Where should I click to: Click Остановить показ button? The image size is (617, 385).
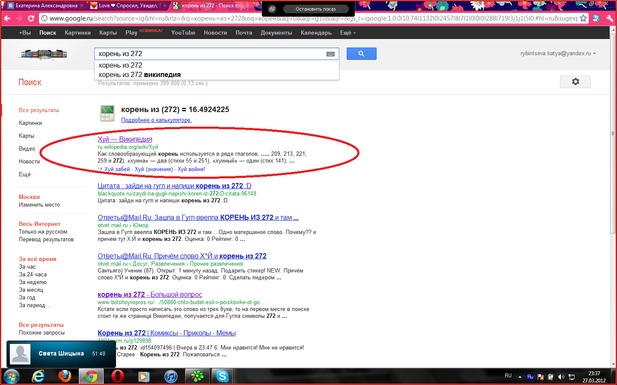[x=316, y=9]
